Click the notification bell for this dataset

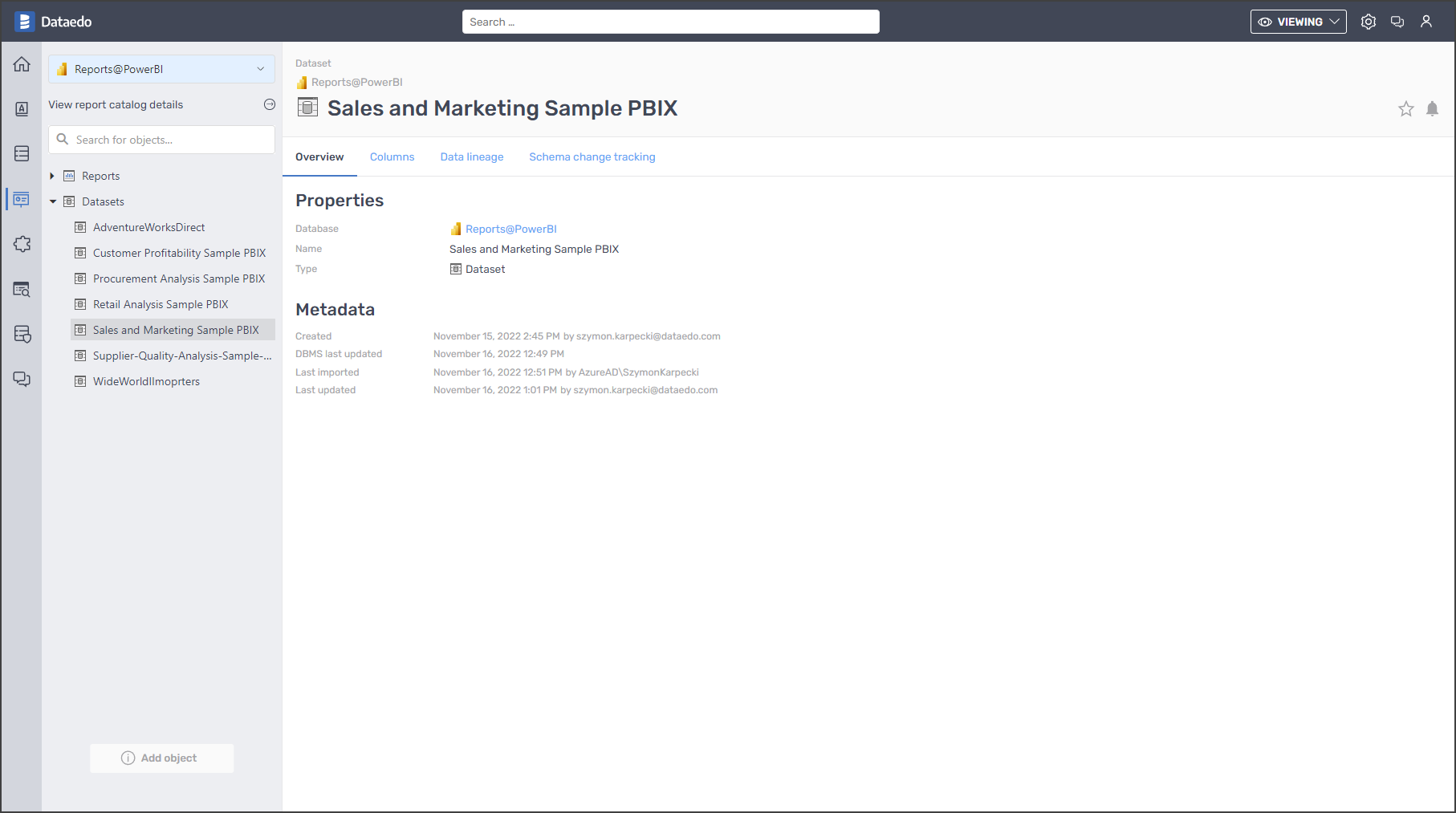tap(1432, 109)
